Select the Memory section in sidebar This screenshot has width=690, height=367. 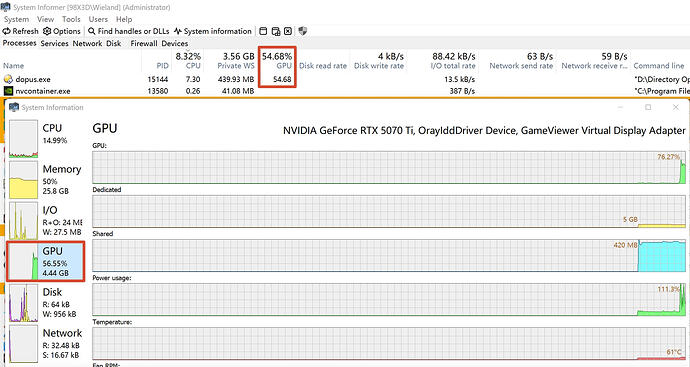pyautogui.click(x=46, y=180)
